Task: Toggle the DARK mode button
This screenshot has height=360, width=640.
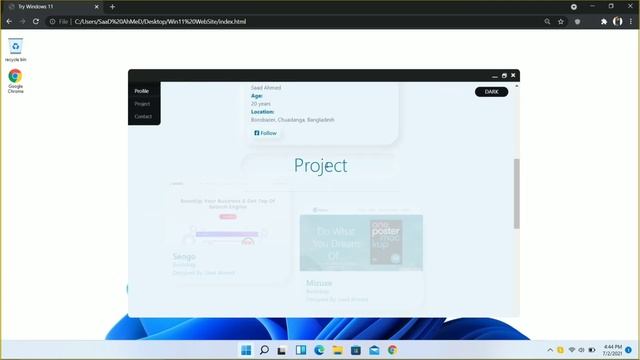Action: click(x=491, y=92)
